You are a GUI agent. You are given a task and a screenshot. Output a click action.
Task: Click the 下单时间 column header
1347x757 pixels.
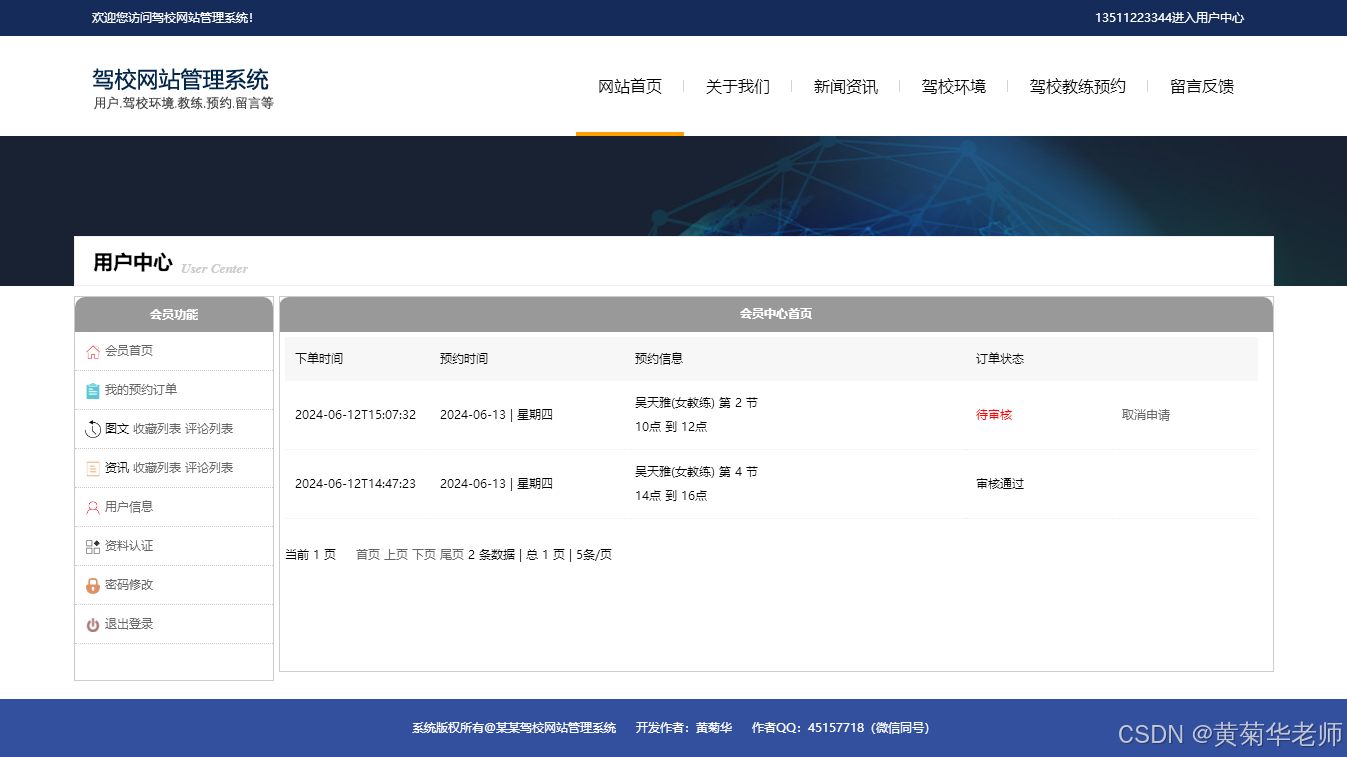point(319,359)
